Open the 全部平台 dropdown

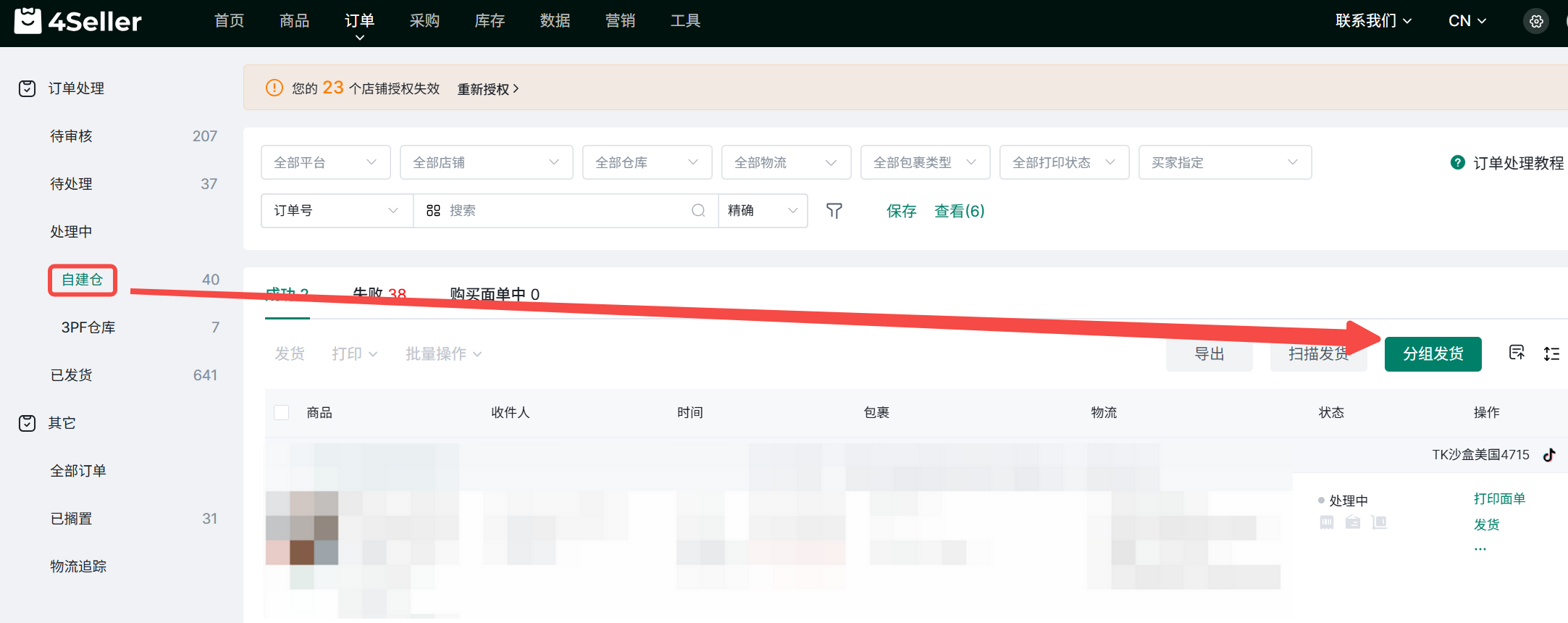[x=325, y=162]
